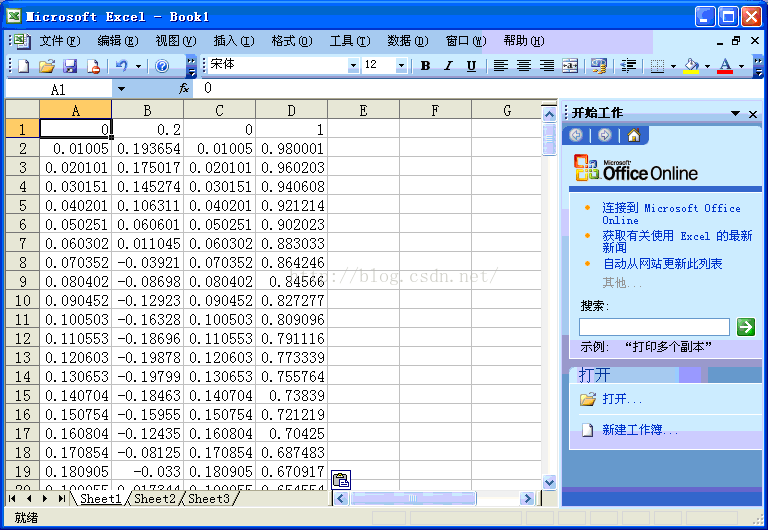
Task: Expand the Font Color dropdown arrow
Action: tap(741, 66)
